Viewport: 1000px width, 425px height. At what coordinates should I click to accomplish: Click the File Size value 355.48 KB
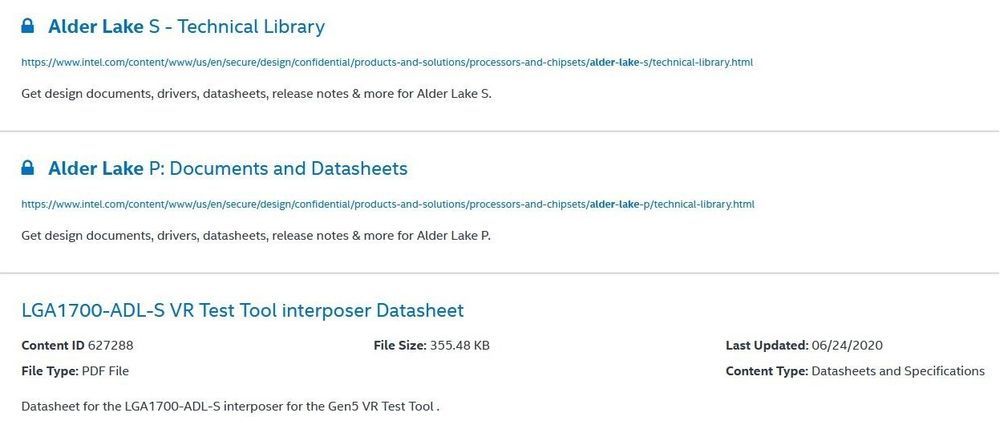coord(460,345)
